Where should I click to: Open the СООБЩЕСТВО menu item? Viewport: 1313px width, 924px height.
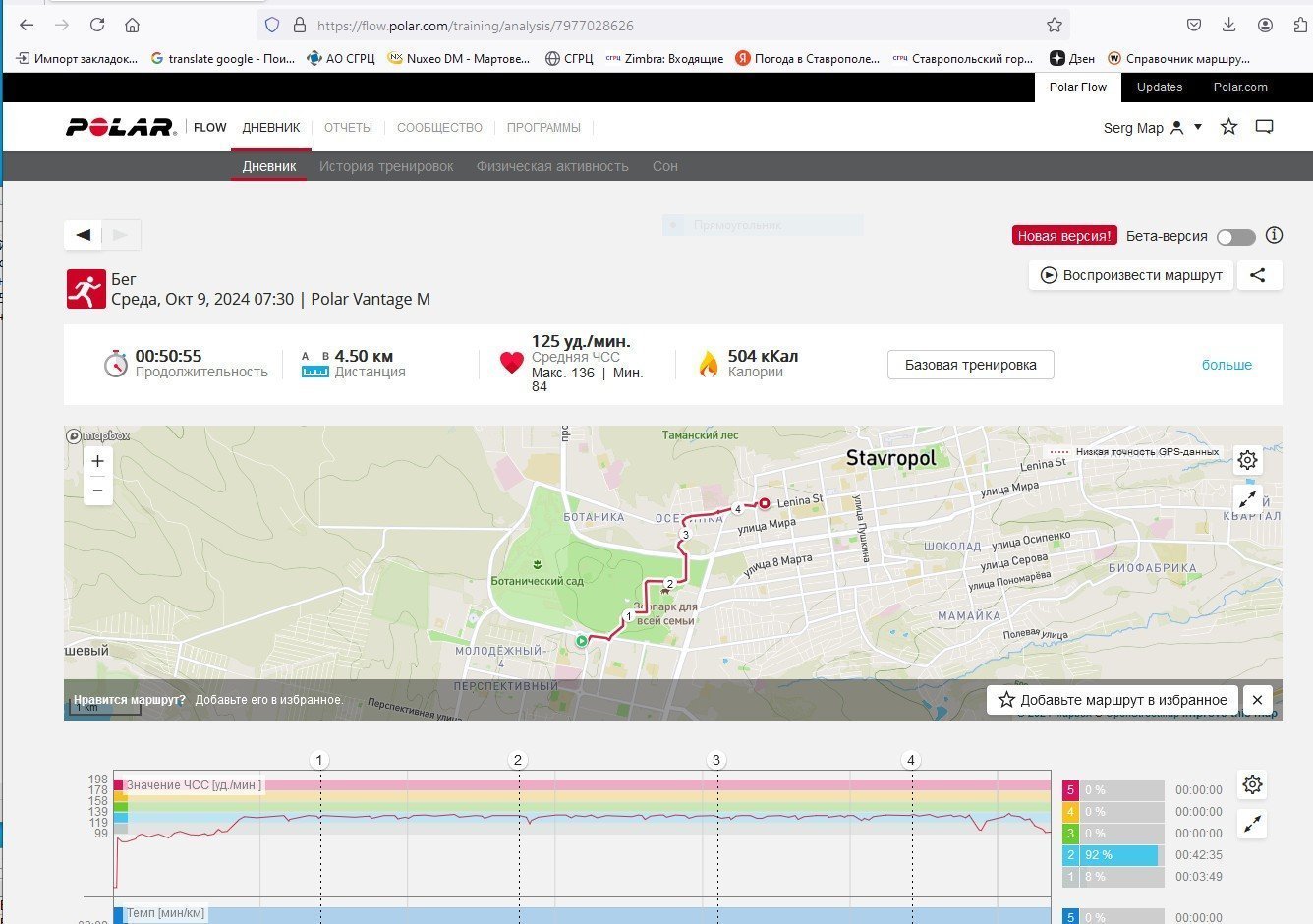click(x=439, y=127)
